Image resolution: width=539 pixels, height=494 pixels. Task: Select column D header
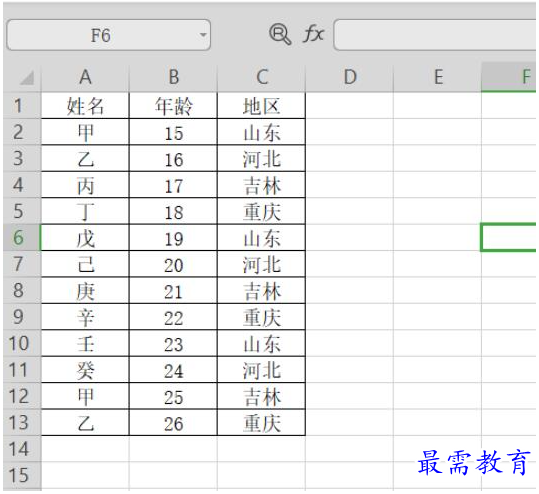[350, 77]
